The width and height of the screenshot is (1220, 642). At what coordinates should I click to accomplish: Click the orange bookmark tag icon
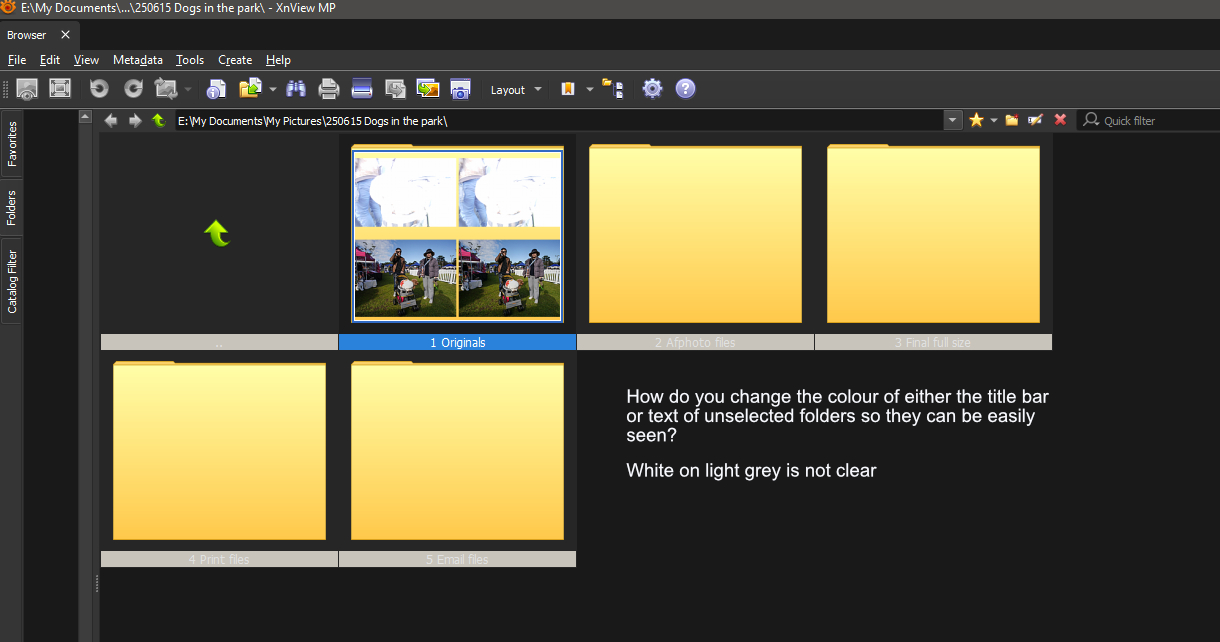(568, 88)
